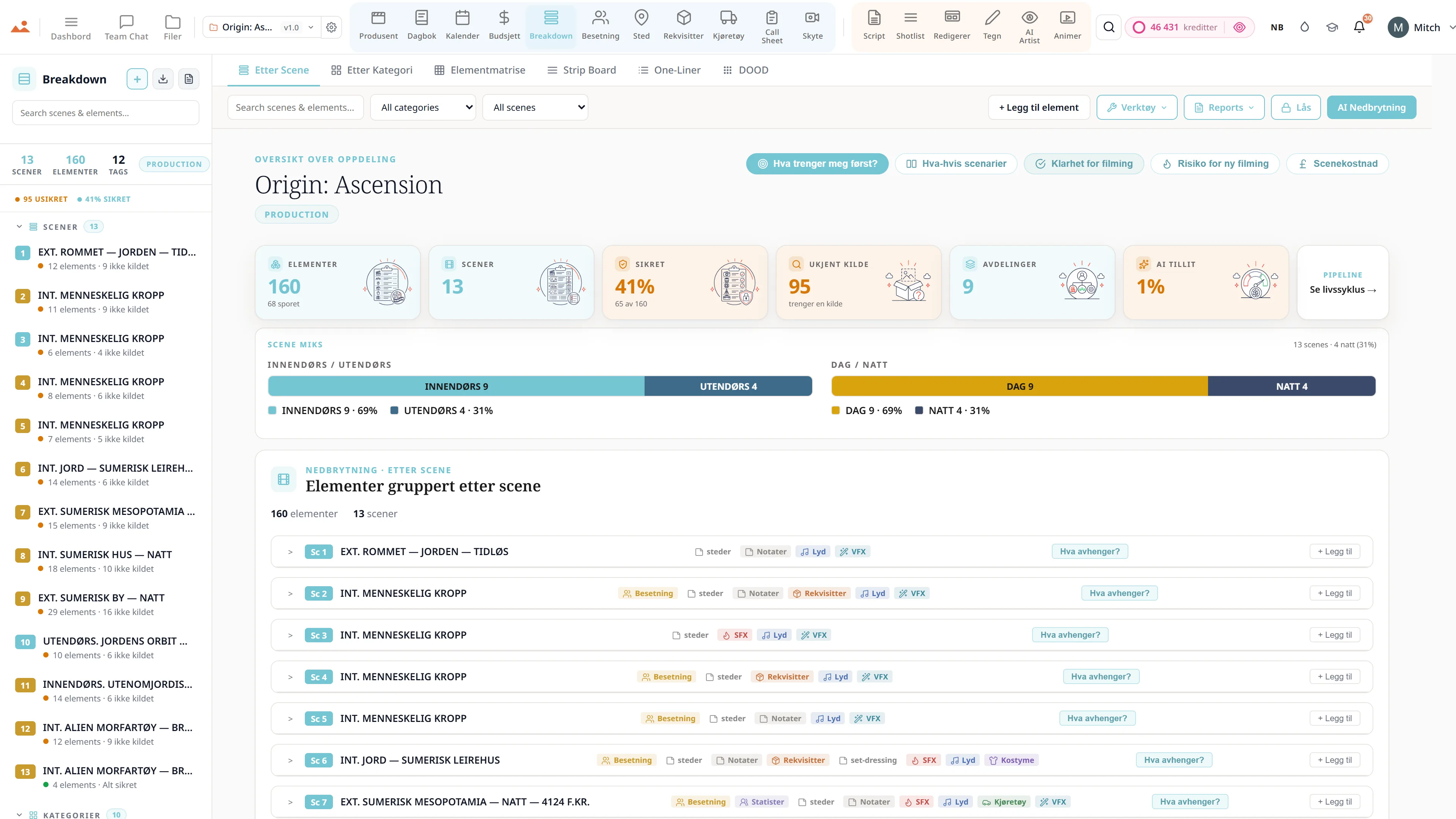
Task: Focus the sidebar search scenes field
Action: 106,113
